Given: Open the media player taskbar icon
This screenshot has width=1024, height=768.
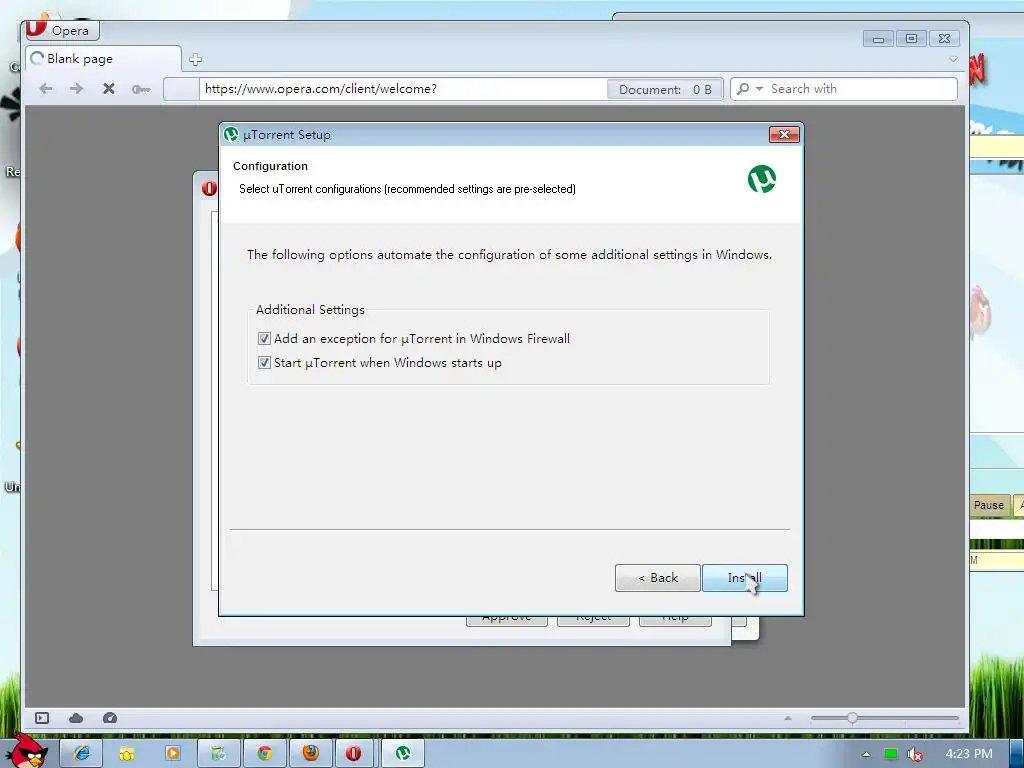Looking at the screenshot, I should pos(173,754).
